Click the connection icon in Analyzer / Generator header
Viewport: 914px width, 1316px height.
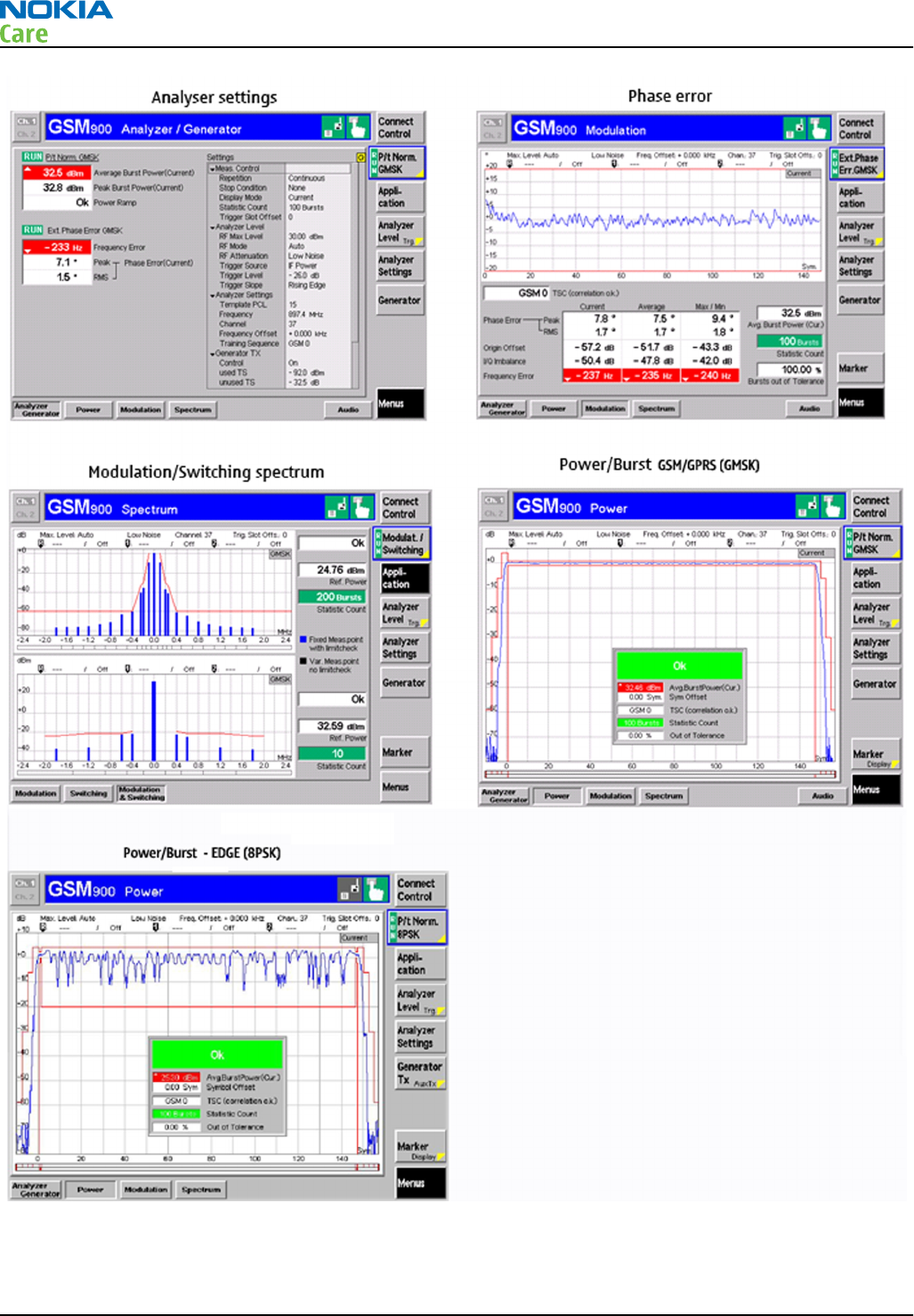(x=333, y=127)
